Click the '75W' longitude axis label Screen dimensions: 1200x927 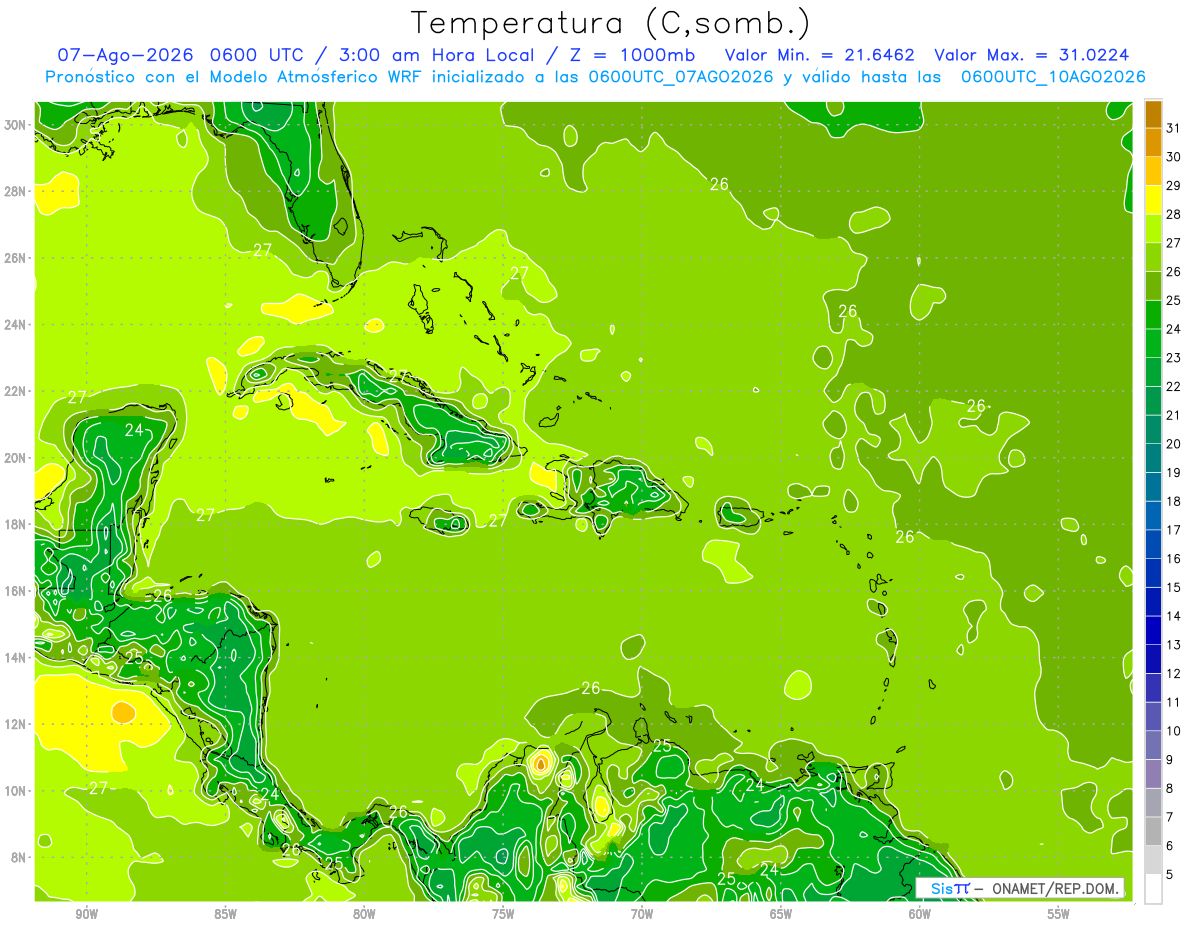[503, 914]
